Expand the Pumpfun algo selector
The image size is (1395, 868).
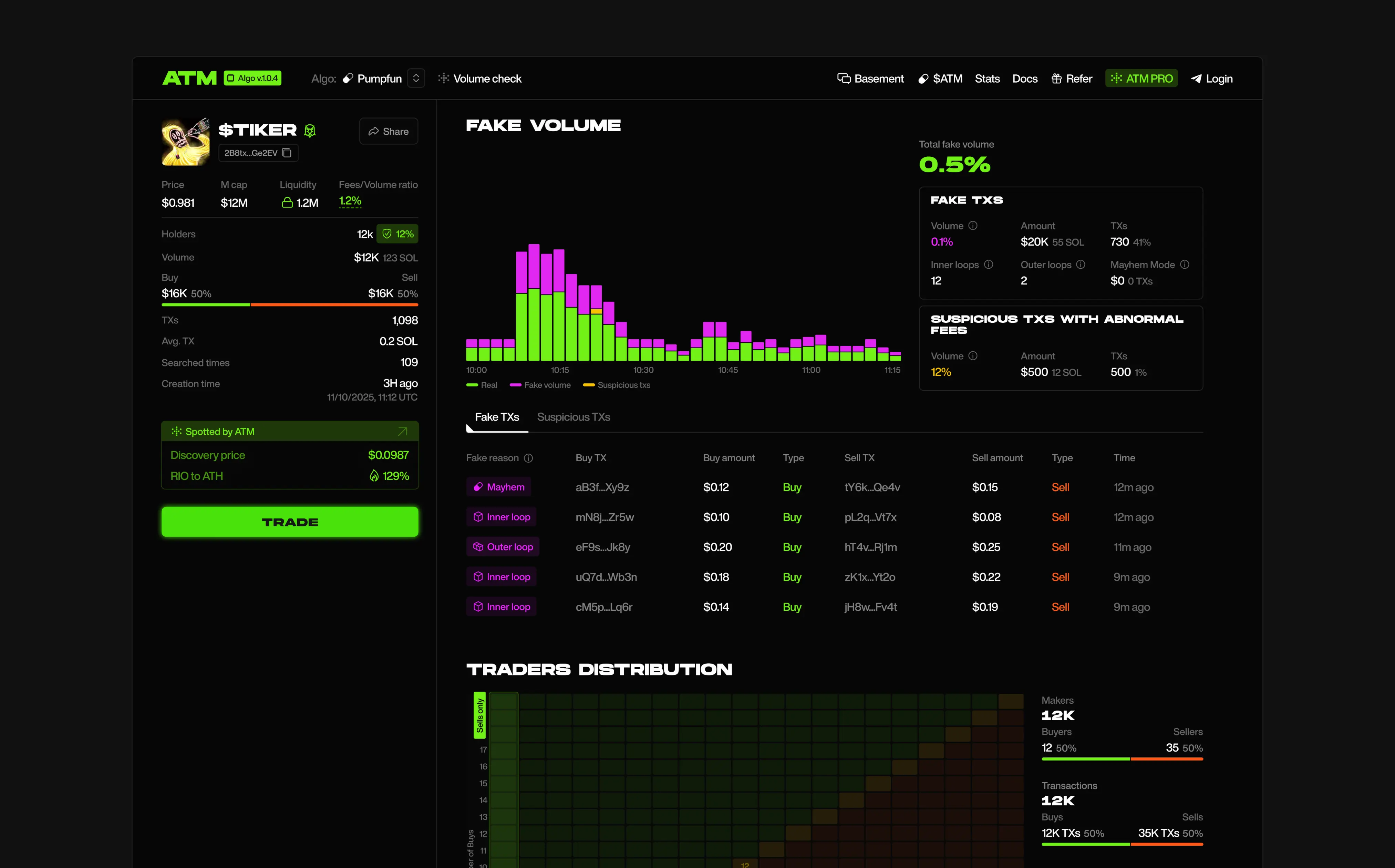click(416, 78)
